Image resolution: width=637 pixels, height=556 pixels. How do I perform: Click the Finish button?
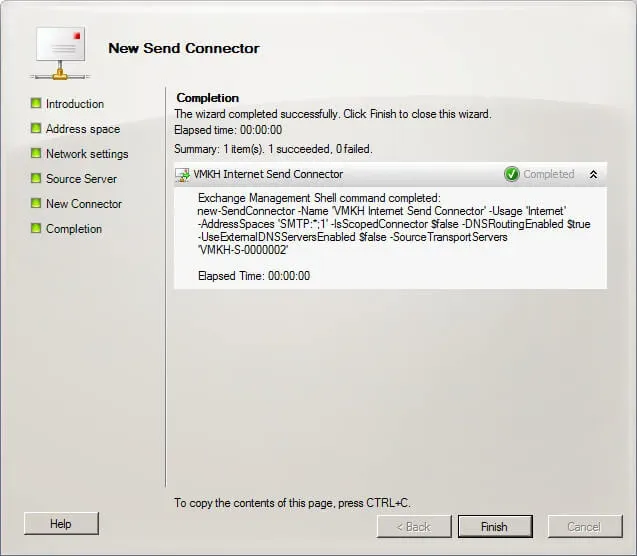click(495, 526)
